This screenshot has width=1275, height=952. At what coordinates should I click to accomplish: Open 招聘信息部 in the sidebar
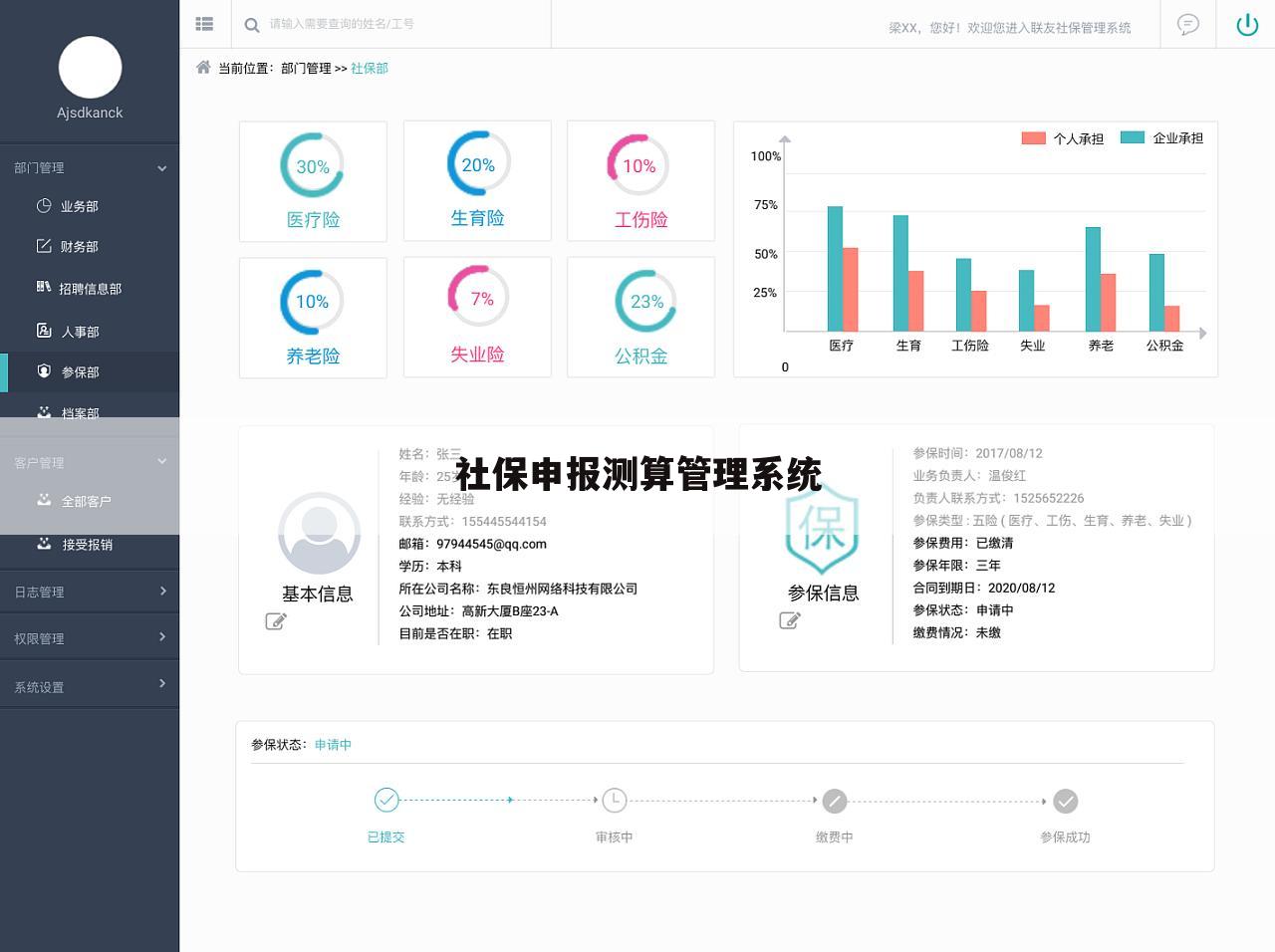pyautogui.click(x=90, y=288)
